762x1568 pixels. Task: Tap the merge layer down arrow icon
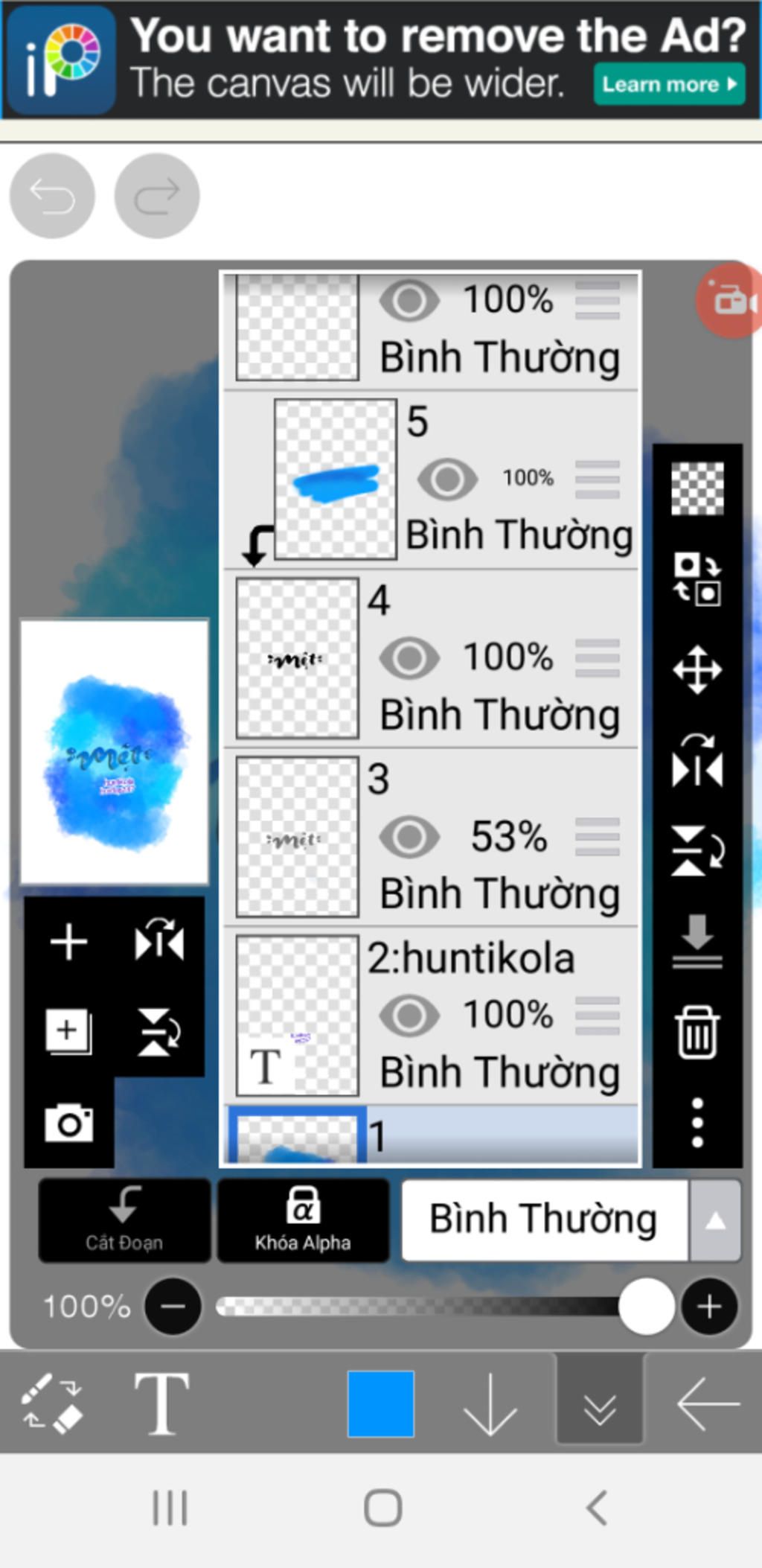point(697,943)
